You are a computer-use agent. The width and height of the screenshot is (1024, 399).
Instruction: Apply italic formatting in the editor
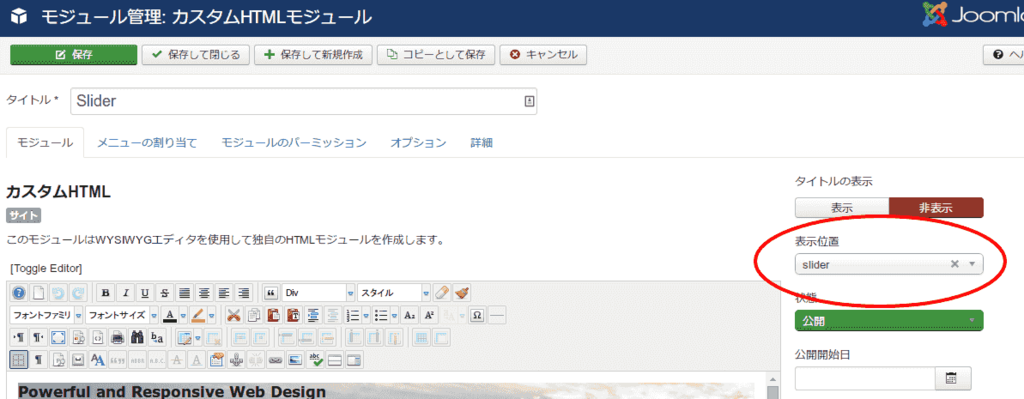point(125,293)
